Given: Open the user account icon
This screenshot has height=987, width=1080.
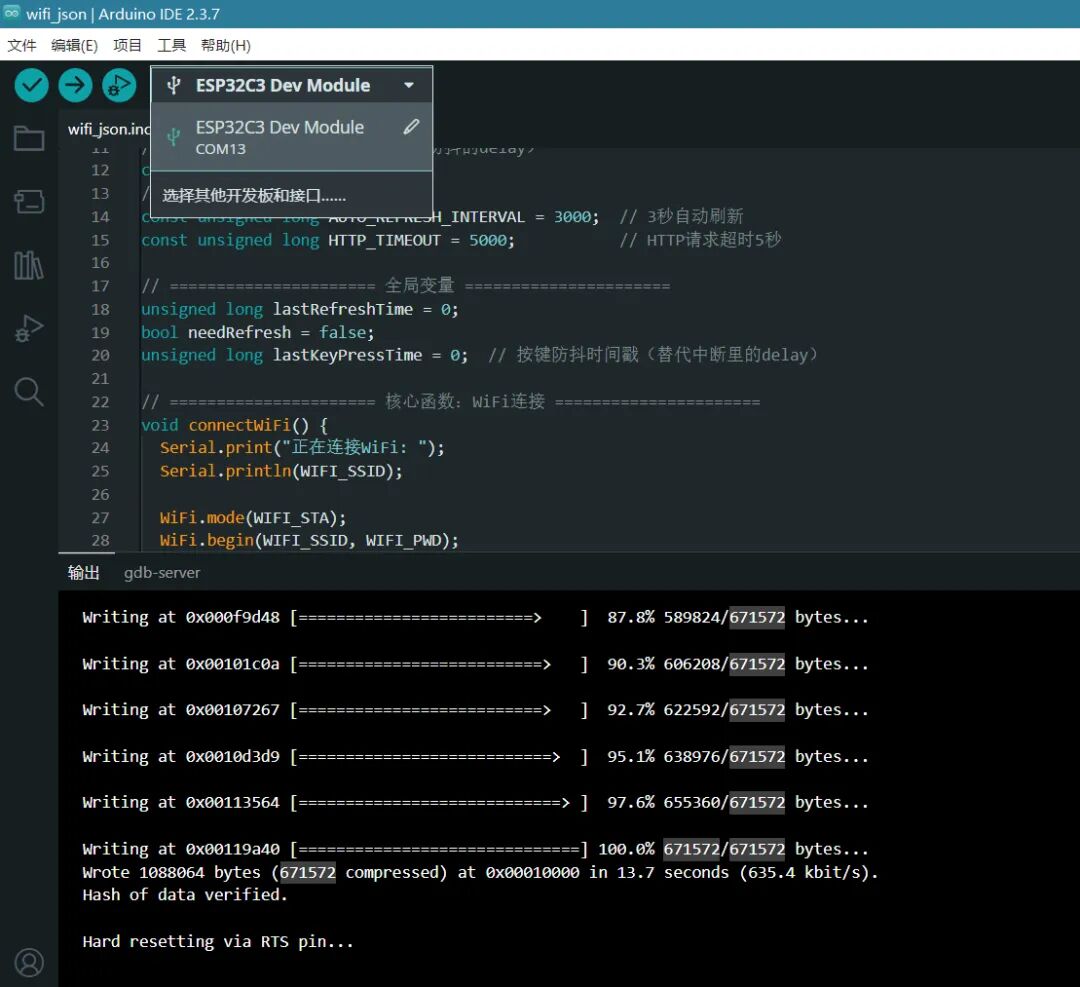Looking at the screenshot, I should (28, 962).
